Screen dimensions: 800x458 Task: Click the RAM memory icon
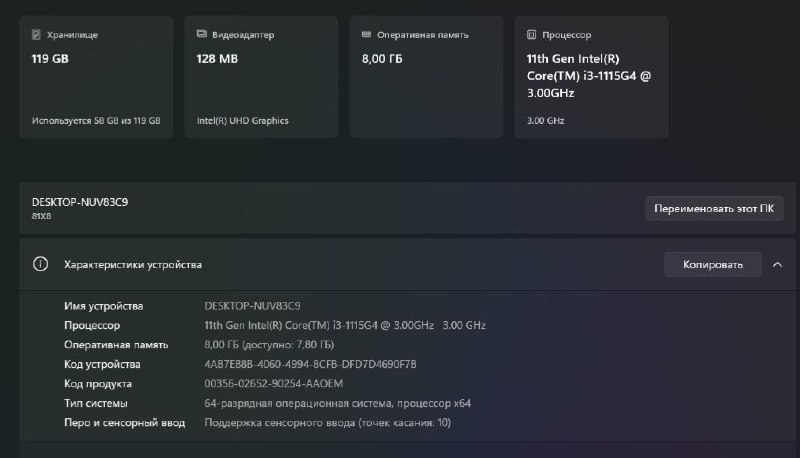366,34
